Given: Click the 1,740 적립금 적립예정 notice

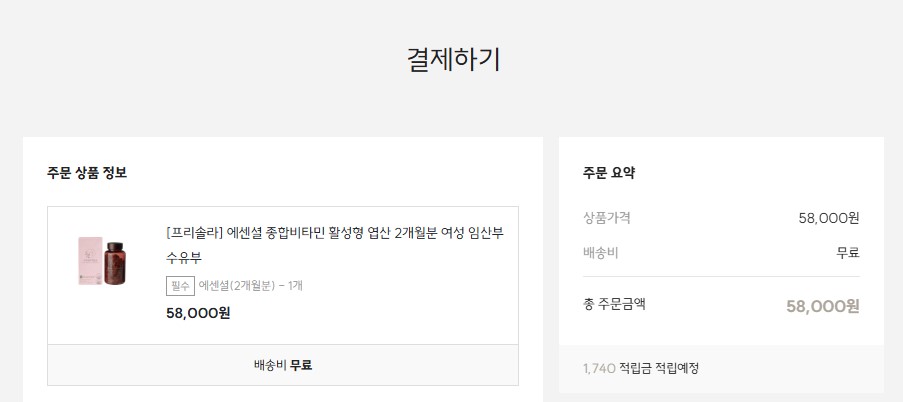Looking at the screenshot, I should 641,368.
